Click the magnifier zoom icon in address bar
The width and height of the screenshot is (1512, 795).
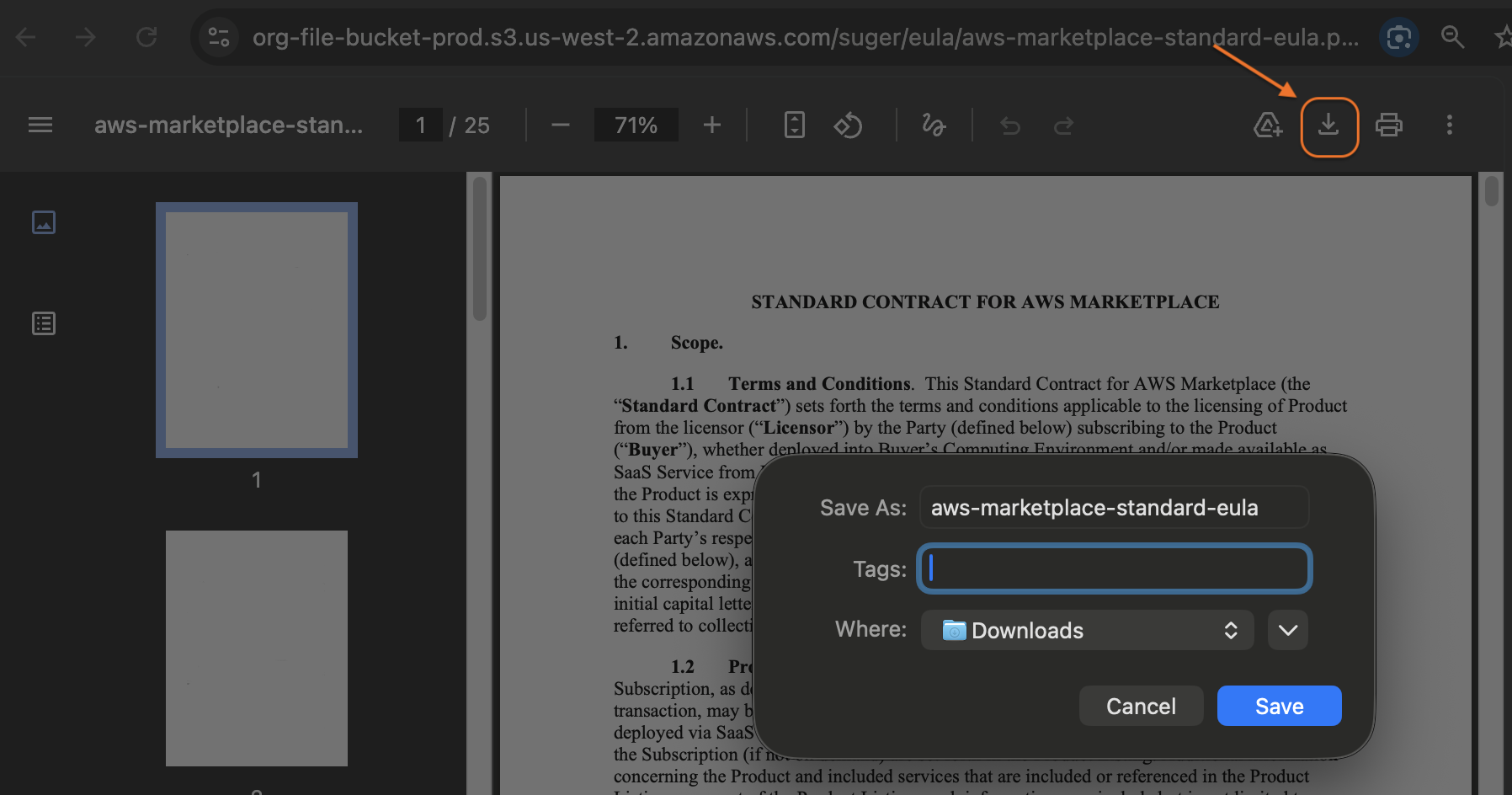pos(1453,37)
